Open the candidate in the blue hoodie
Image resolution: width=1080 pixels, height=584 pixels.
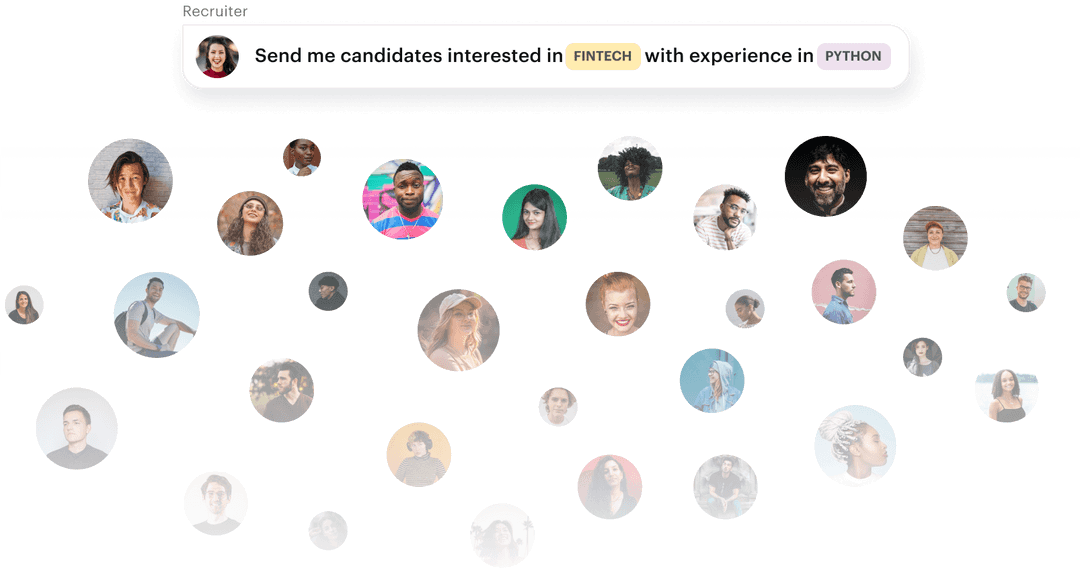712,382
